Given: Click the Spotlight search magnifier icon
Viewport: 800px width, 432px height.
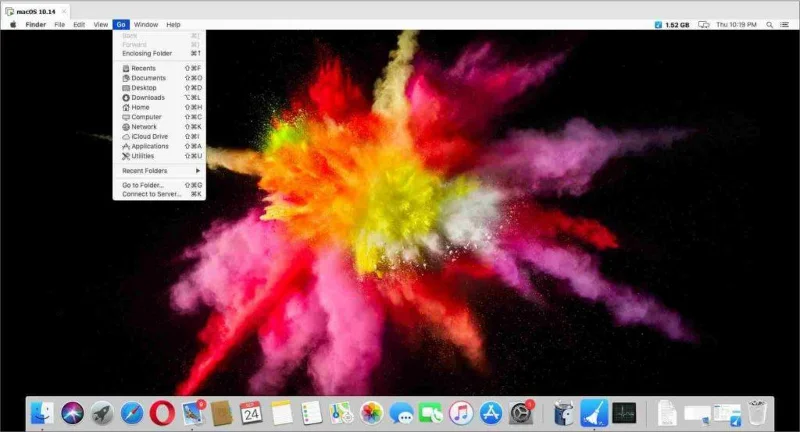Looking at the screenshot, I should (x=771, y=24).
